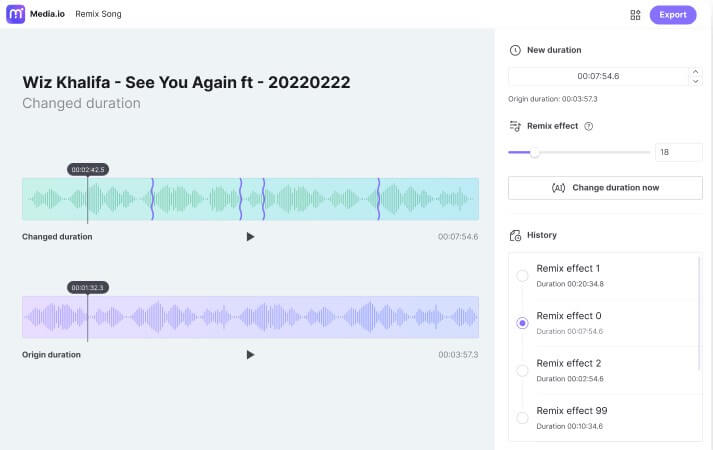This screenshot has height=450, width=713.
Task: Click the New duration time field
Action: pos(598,76)
